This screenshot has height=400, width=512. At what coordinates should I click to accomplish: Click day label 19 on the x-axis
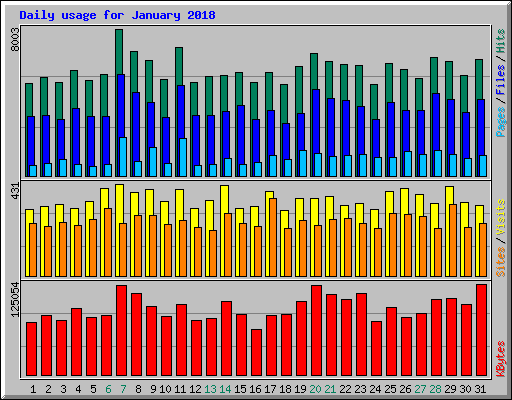point(300,389)
